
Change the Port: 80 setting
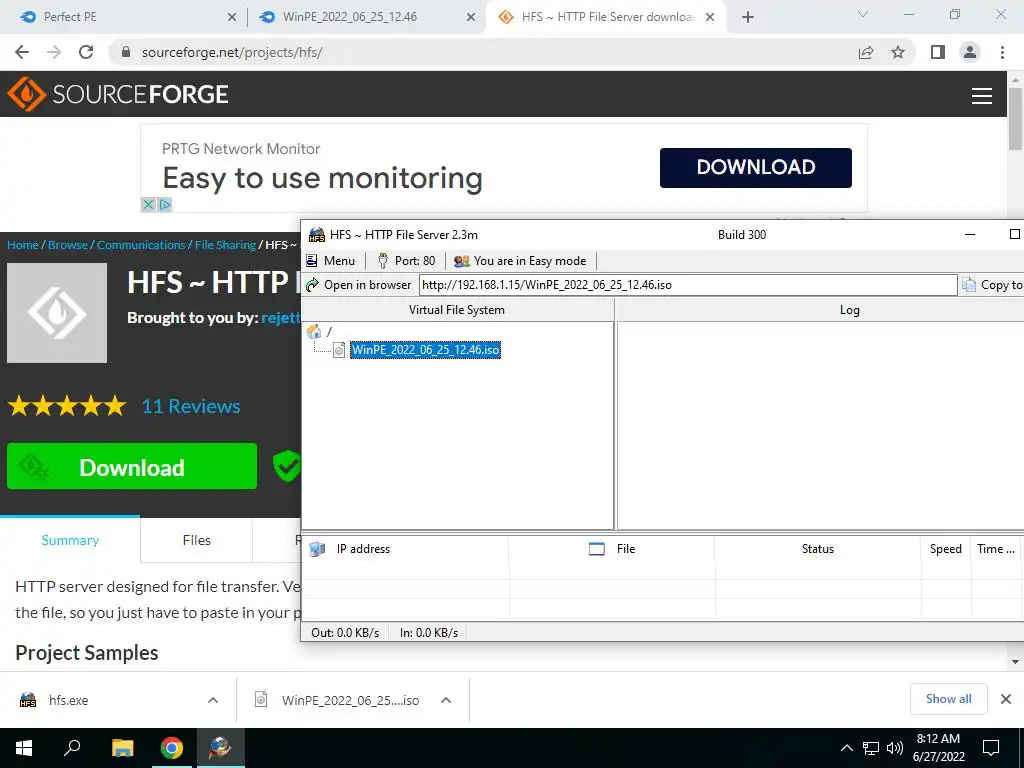(406, 261)
